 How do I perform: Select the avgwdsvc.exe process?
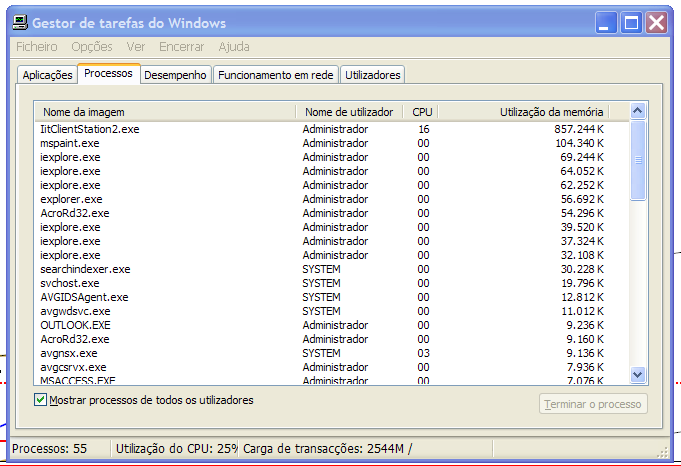coord(332,311)
